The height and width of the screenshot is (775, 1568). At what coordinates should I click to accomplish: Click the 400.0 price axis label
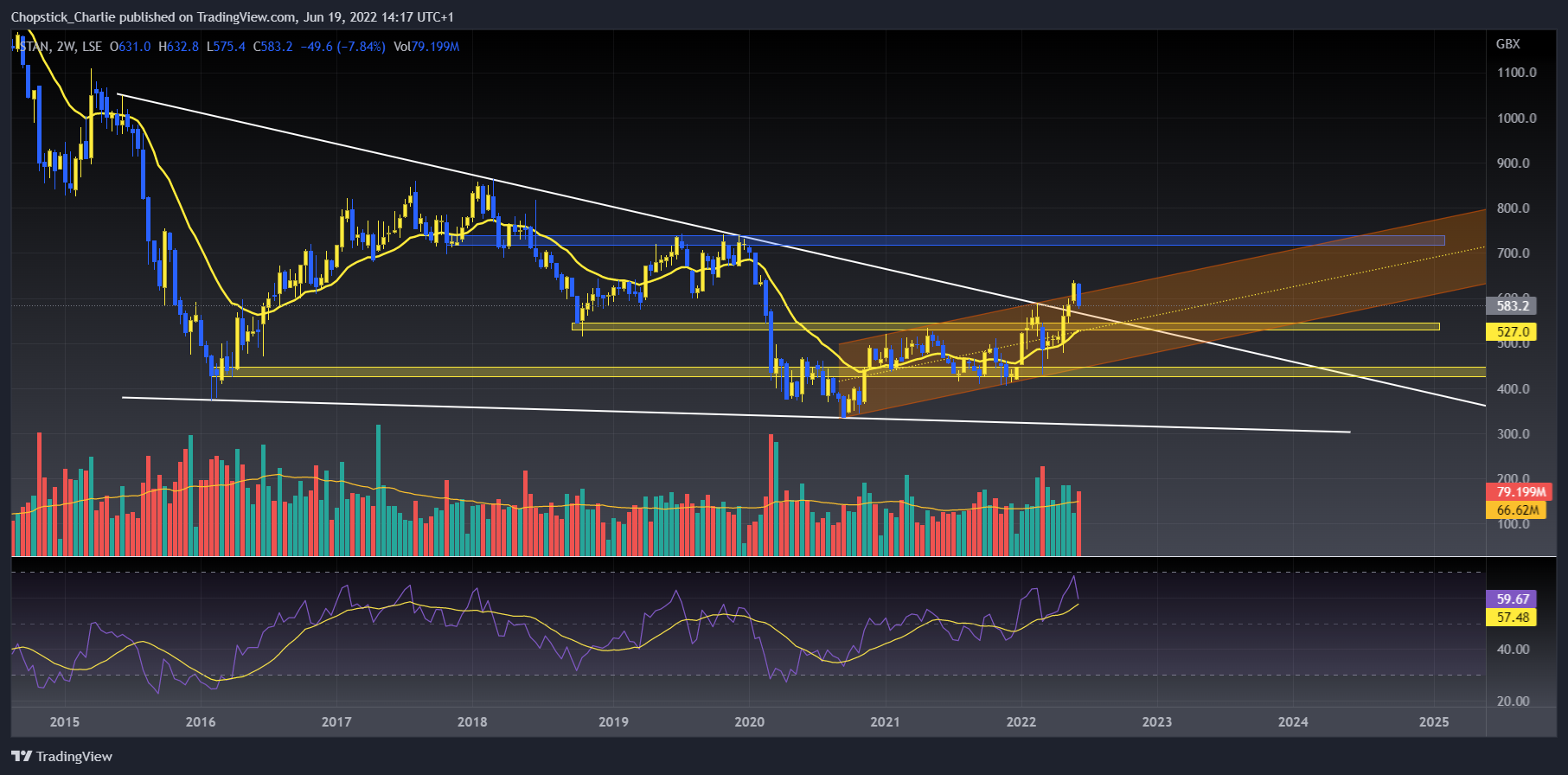click(x=1513, y=388)
